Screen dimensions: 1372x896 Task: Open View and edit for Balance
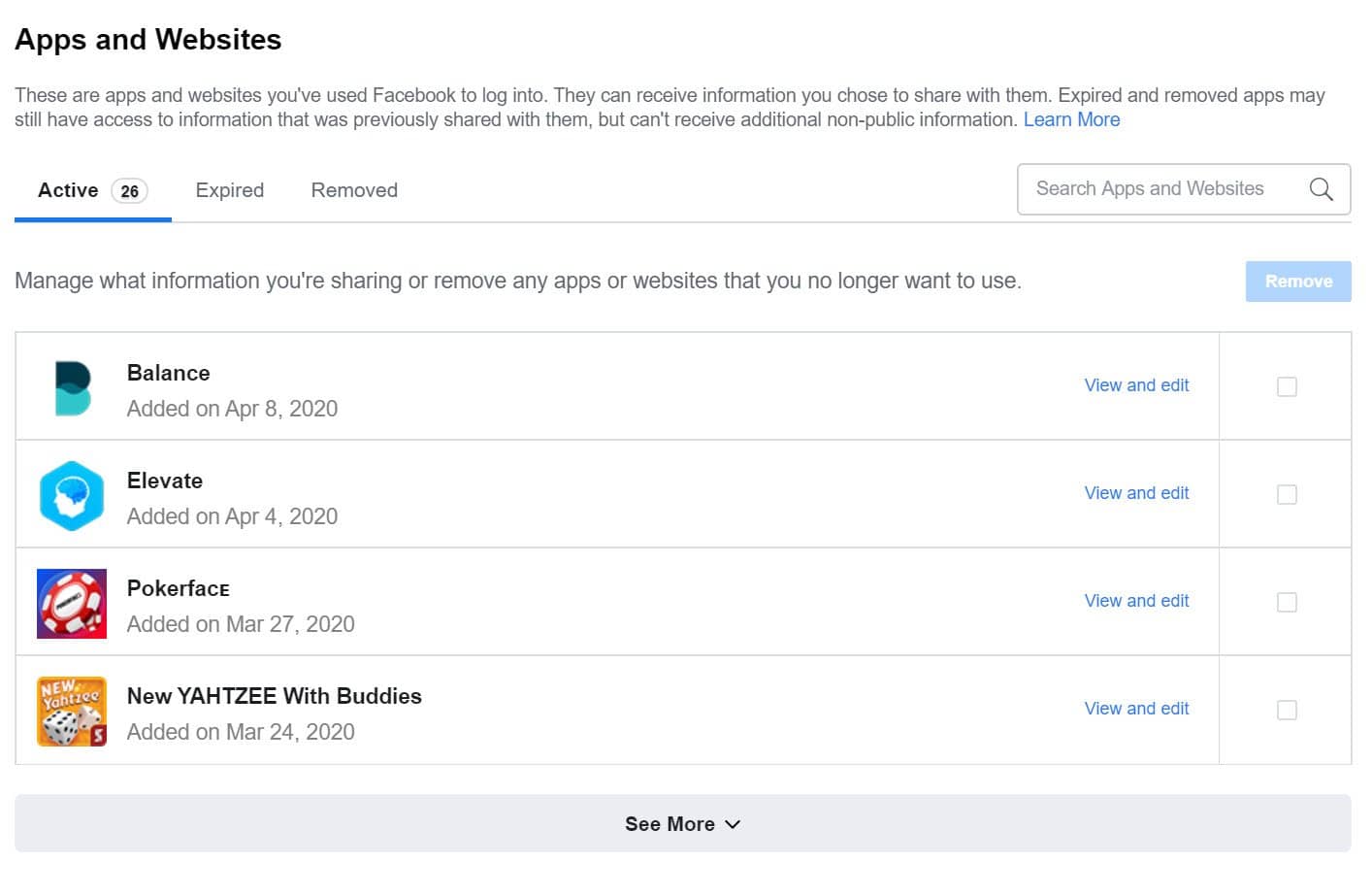pyautogui.click(x=1136, y=385)
